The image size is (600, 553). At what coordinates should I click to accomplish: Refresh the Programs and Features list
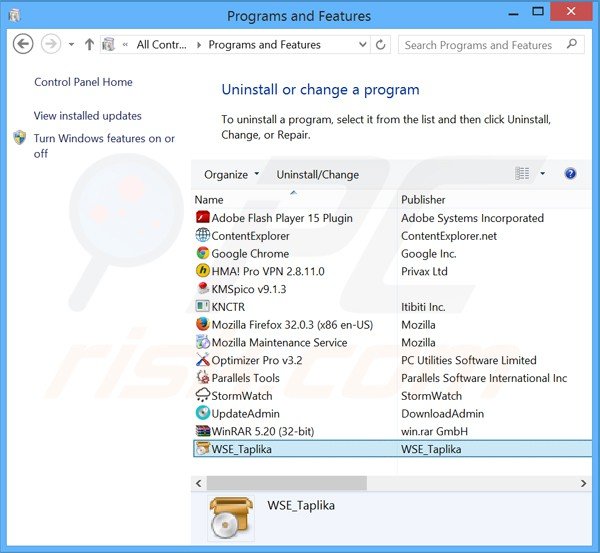tap(380, 45)
